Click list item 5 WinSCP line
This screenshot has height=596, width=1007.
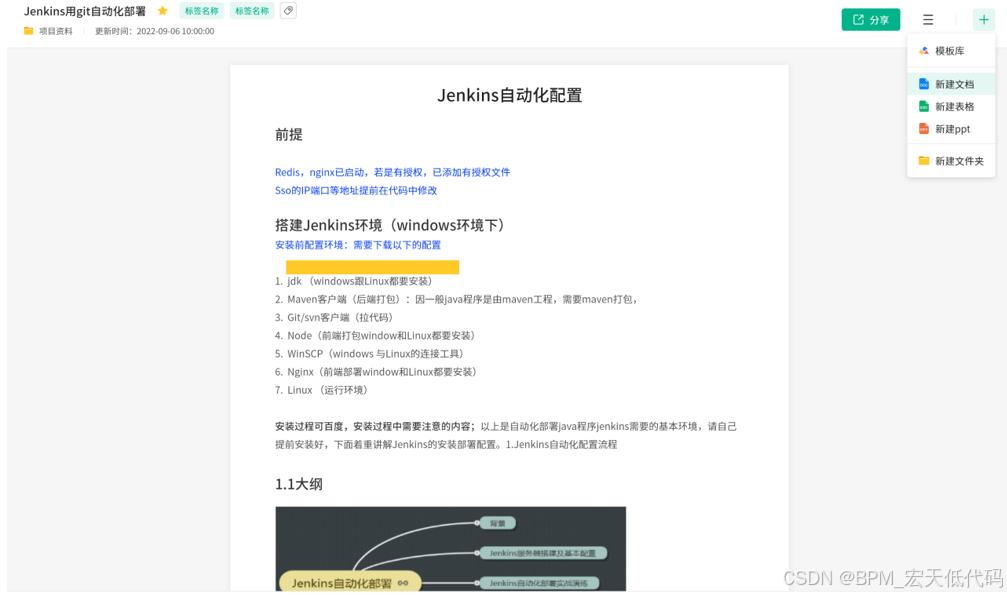click(371, 353)
